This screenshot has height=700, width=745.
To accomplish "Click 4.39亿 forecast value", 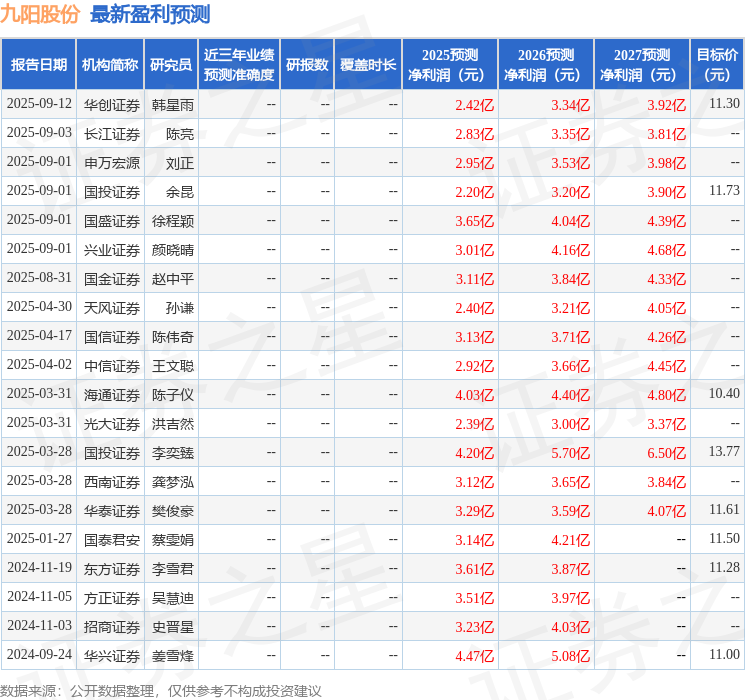I will [666, 221].
